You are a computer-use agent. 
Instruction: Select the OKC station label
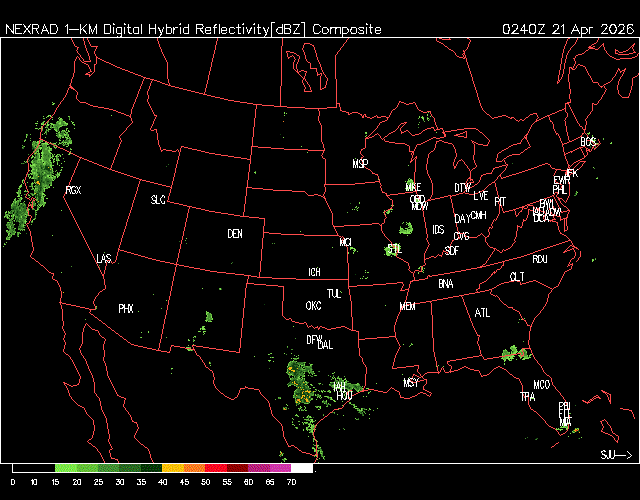click(x=313, y=306)
